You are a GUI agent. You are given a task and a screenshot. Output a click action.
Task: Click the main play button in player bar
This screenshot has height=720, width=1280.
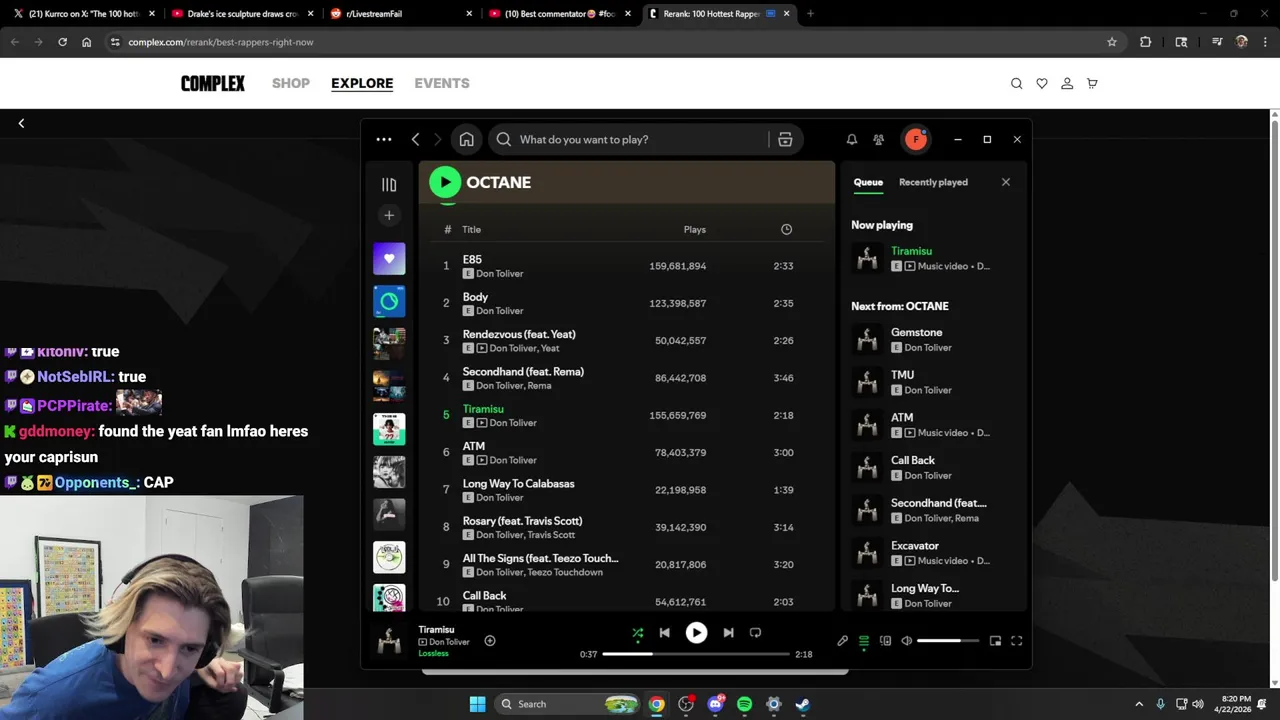click(x=696, y=633)
